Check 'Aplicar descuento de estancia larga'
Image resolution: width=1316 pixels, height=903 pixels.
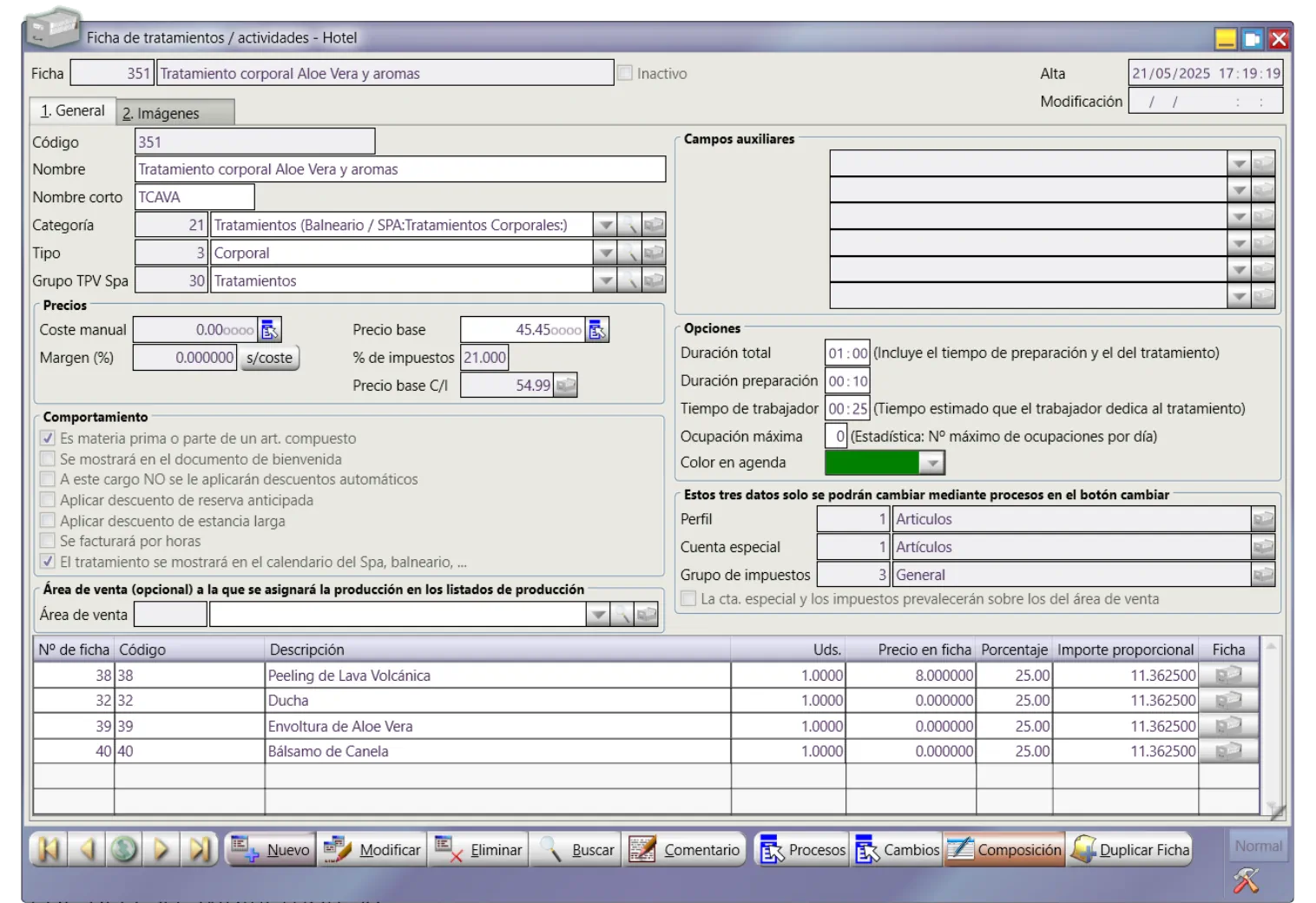[x=48, y=521]
